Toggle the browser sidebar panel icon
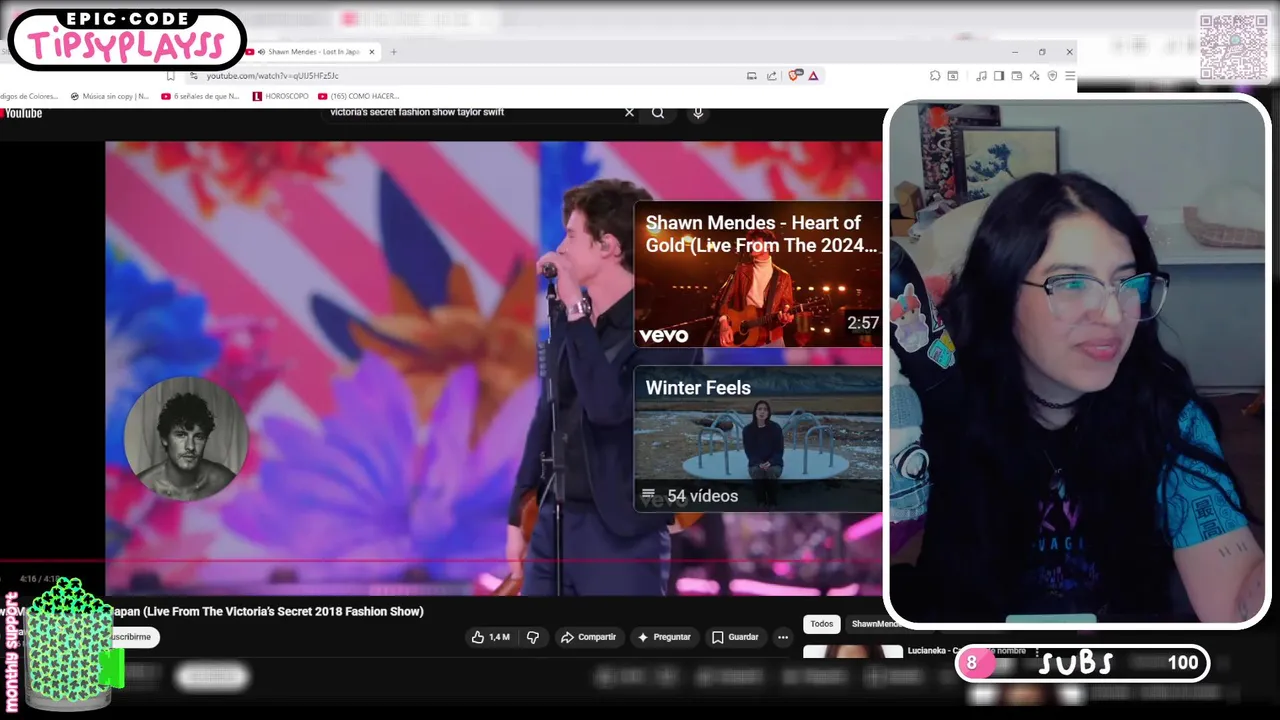 coord(998,76)
